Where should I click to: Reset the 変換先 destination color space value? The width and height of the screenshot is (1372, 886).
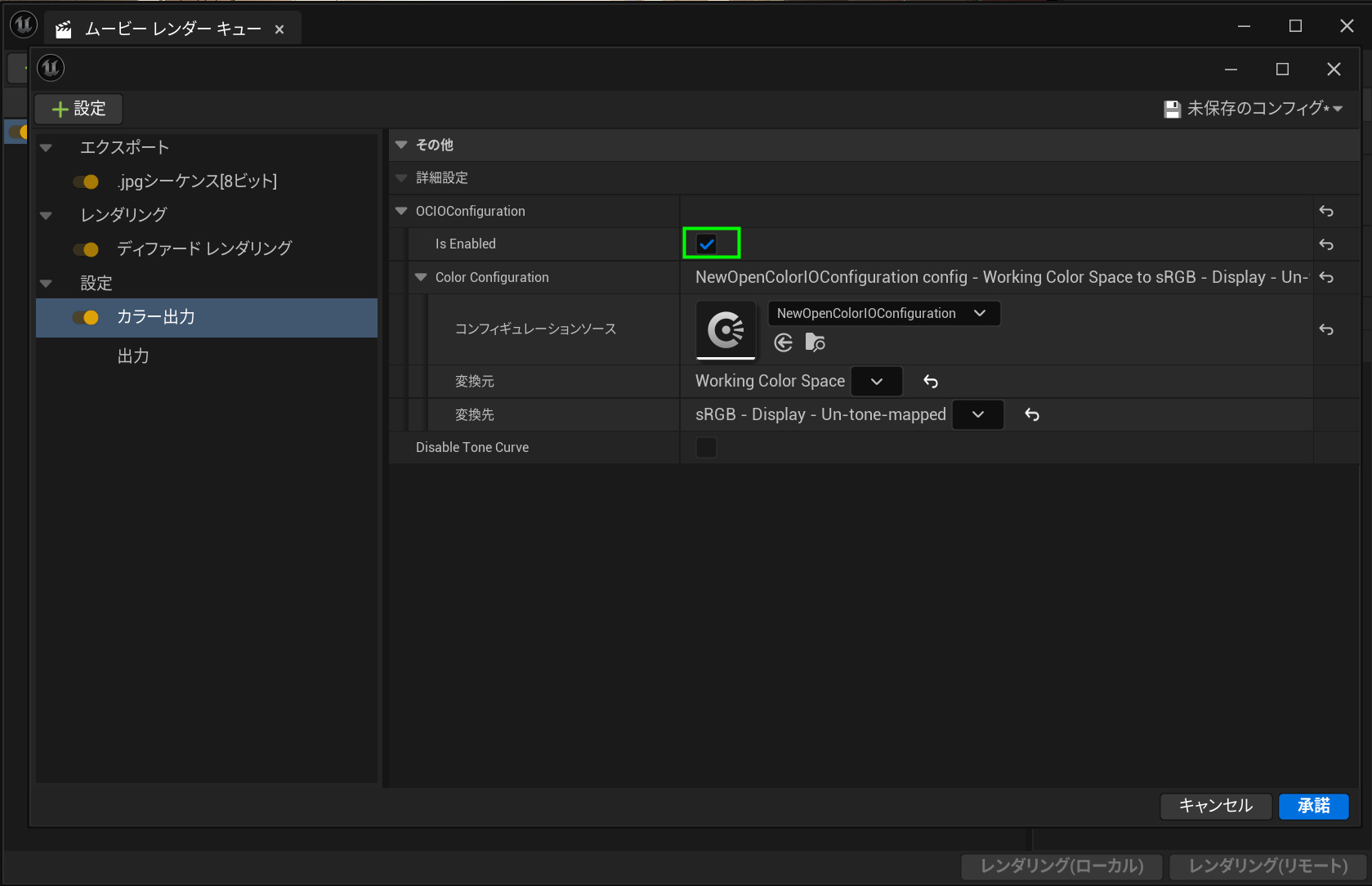pyautogui.click(x=1032, y=415)
